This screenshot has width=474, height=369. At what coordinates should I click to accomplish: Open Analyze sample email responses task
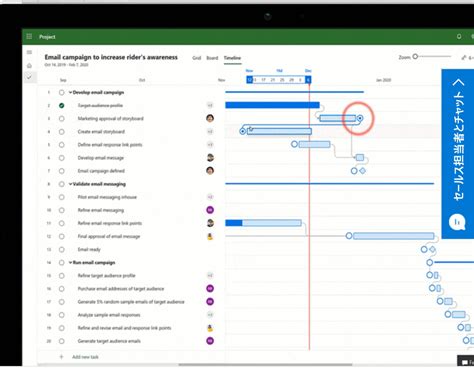coord(109,315)
